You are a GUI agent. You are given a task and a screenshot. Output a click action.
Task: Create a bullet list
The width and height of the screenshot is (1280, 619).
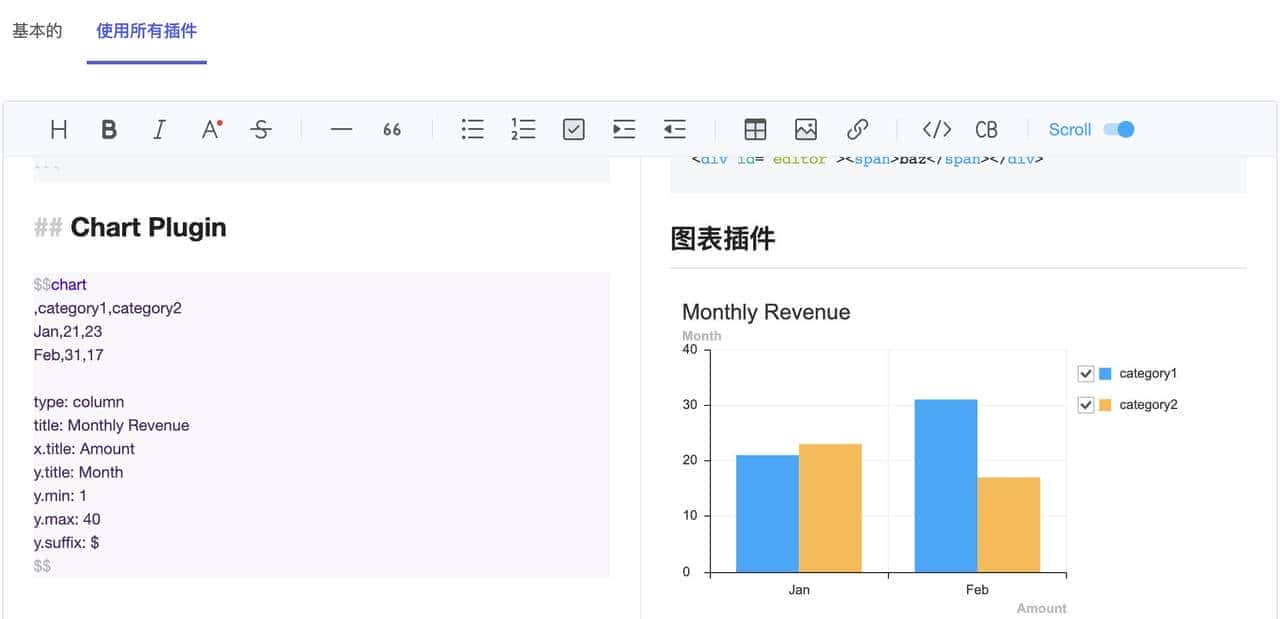click(x=472, y=129)
